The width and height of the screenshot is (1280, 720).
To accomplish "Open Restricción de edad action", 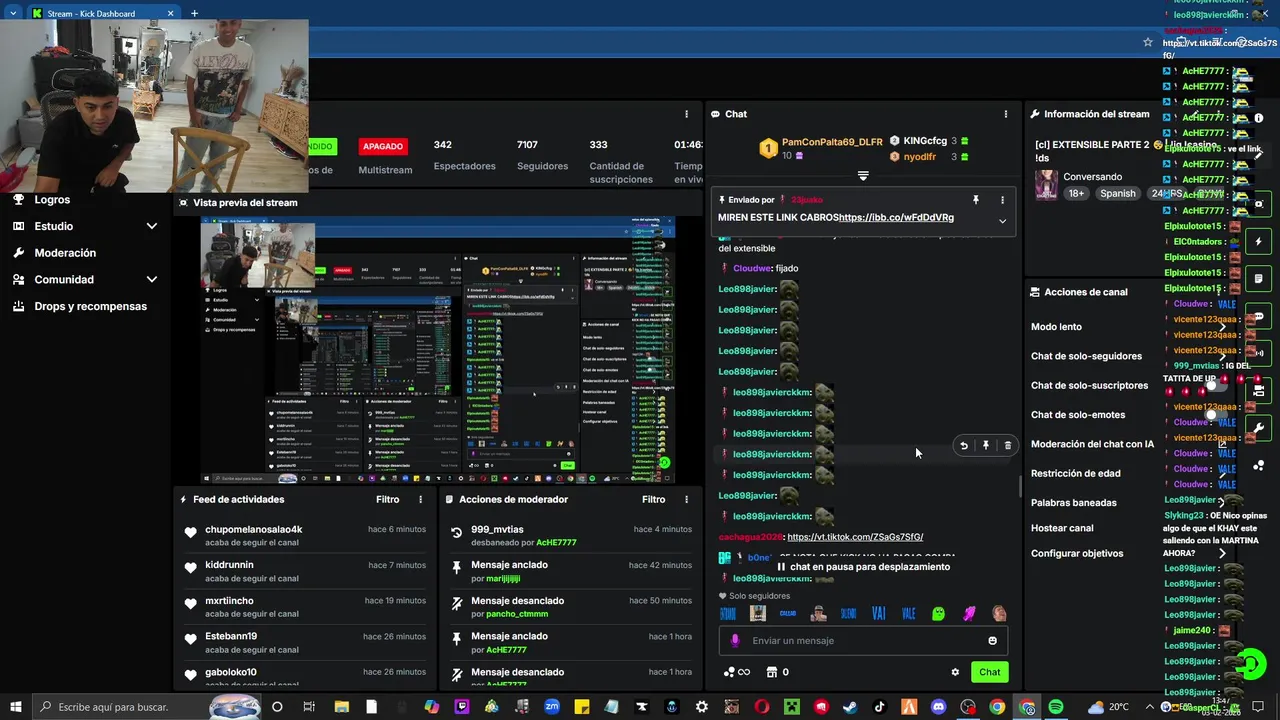I will click(x=1075, y=474).
